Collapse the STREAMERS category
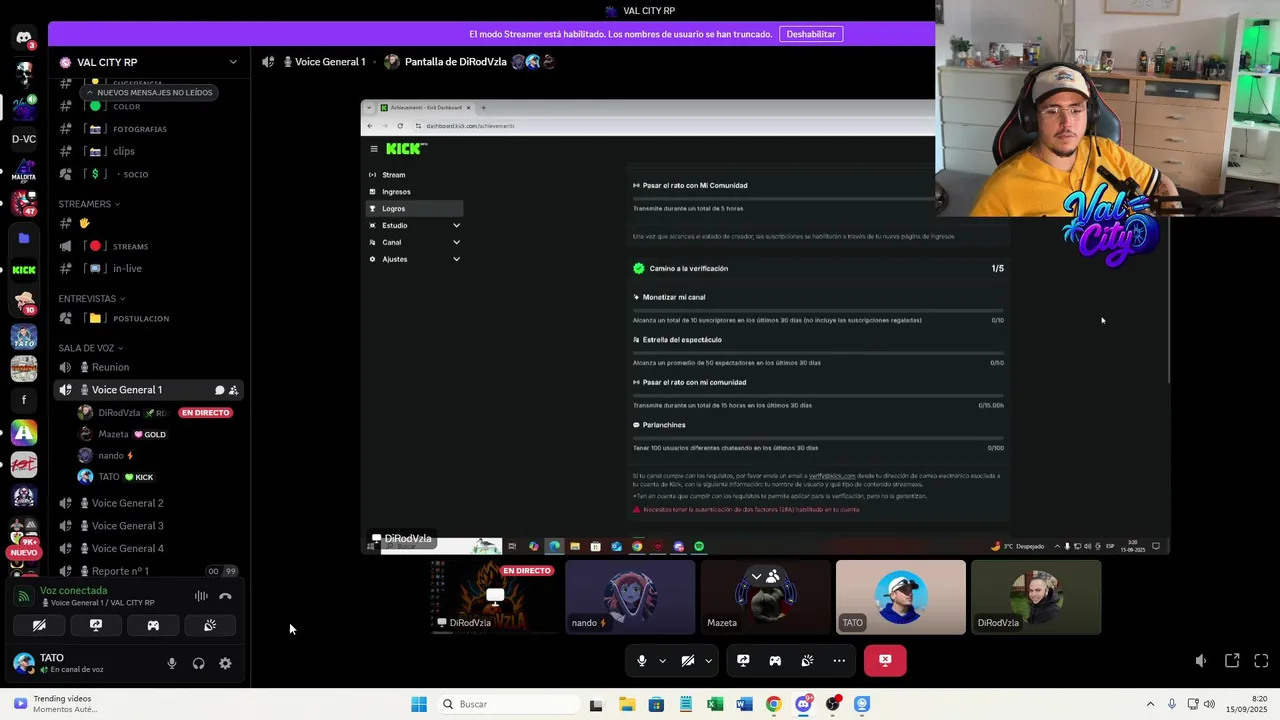 tap(88, 204)
